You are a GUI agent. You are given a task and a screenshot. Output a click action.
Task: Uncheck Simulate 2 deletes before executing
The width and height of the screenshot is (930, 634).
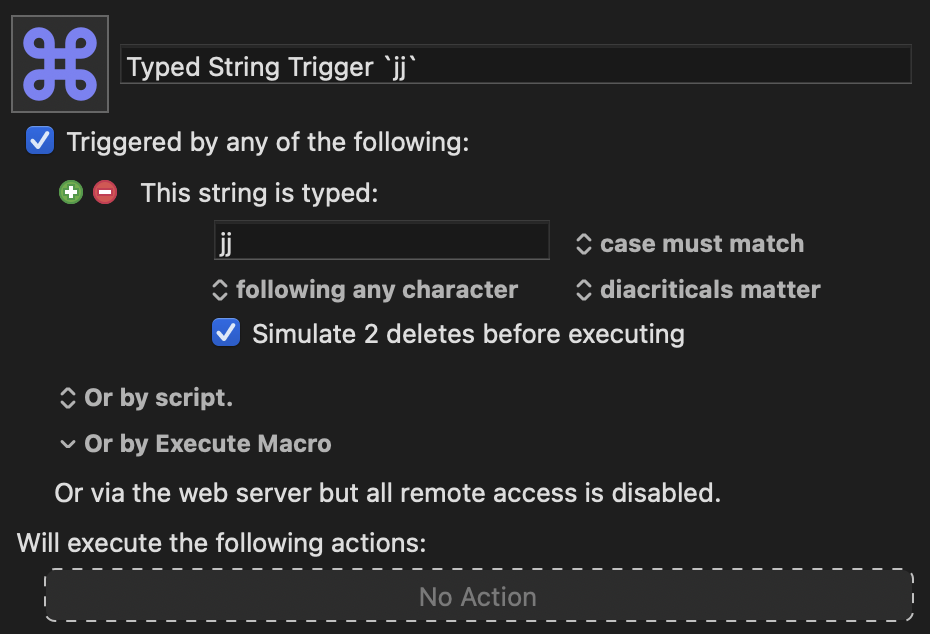click(x=226, y=332)
